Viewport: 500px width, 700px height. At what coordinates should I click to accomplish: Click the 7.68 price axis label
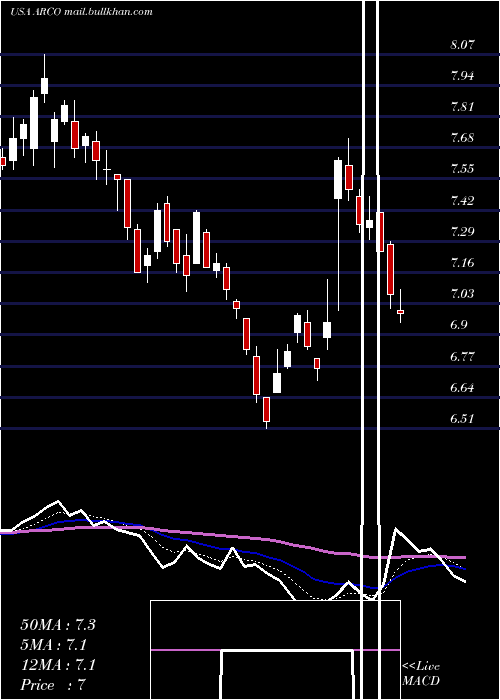(462, 138)
